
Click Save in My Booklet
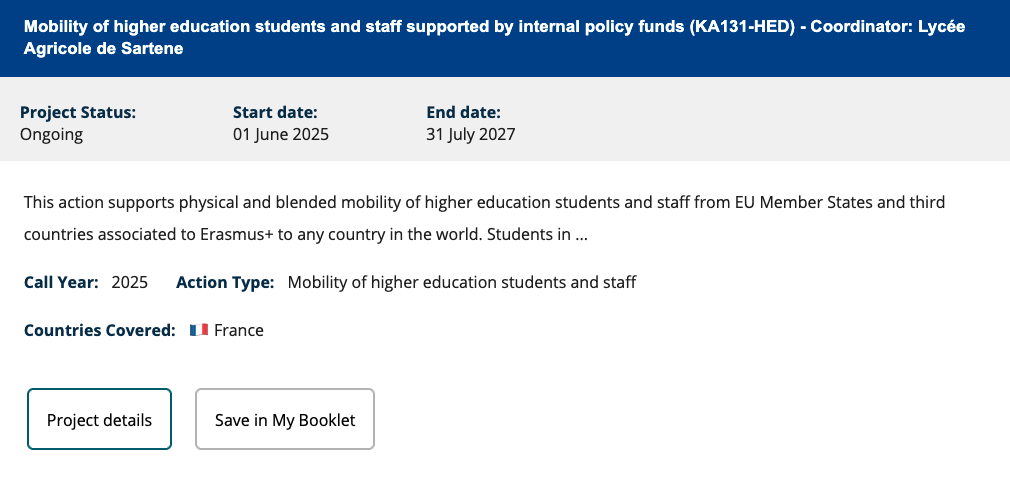pyautogui.click(x=285, y=419)
